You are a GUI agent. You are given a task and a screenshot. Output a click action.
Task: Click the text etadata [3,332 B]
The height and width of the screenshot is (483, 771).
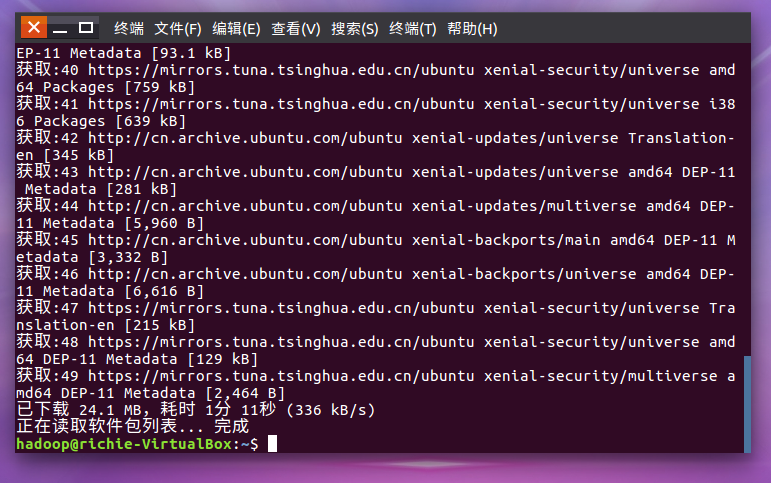92,257
